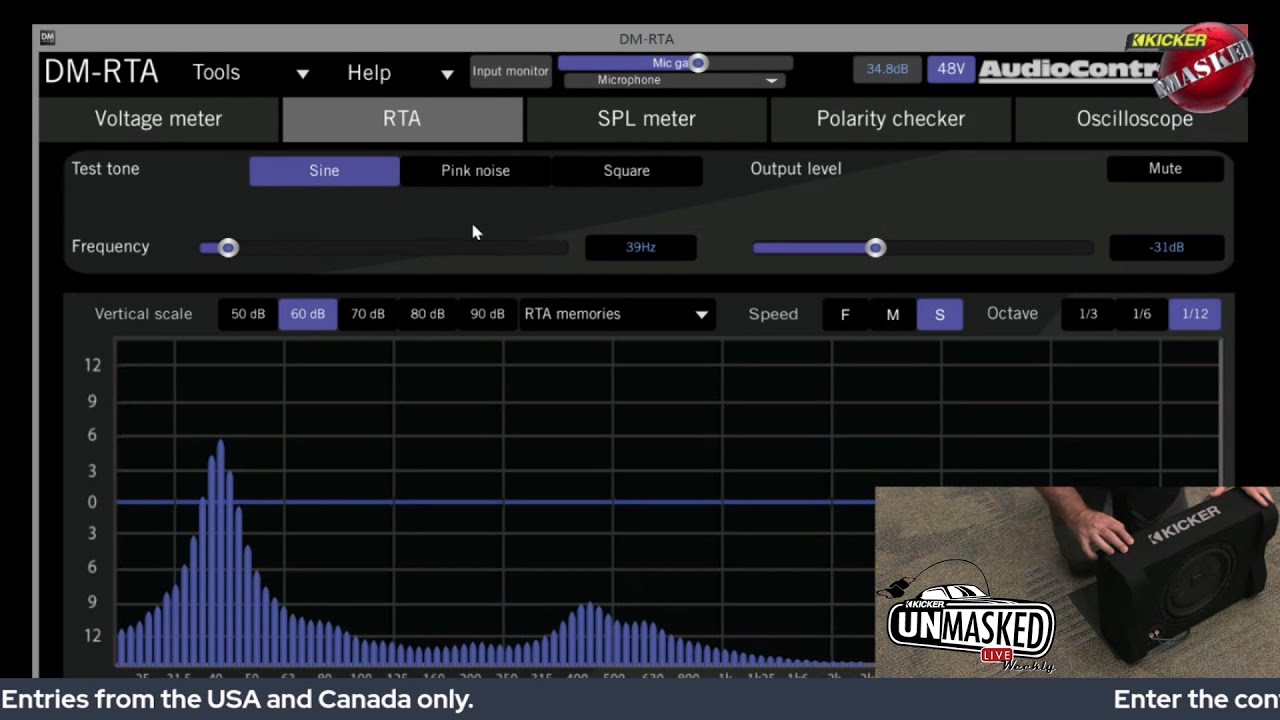Set speed to F (fast)
The width and height of the screenshot is (1280, 720).
pos(845,314)
